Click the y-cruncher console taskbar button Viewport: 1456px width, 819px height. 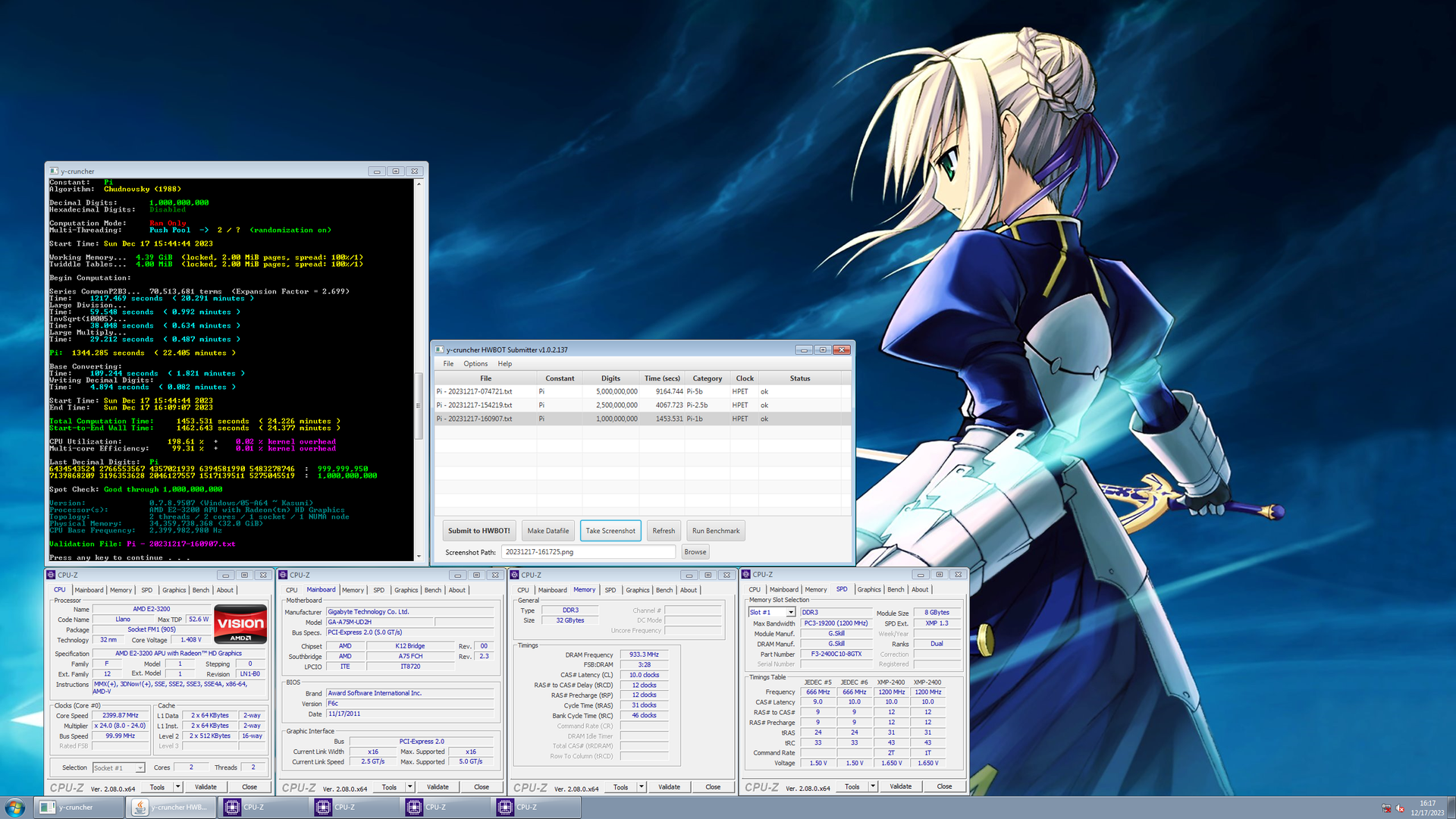[x=80, y=808]
